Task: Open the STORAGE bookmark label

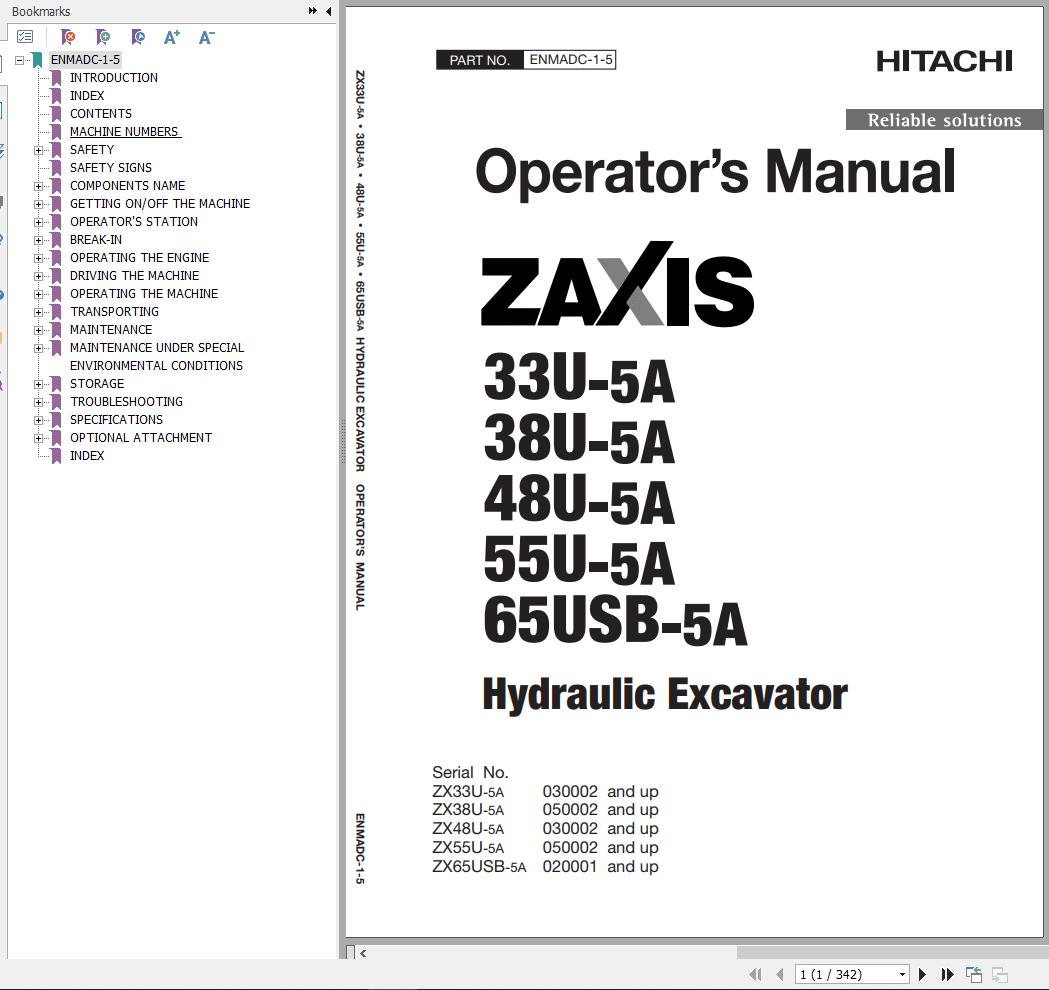Action: tap(97, 383)
